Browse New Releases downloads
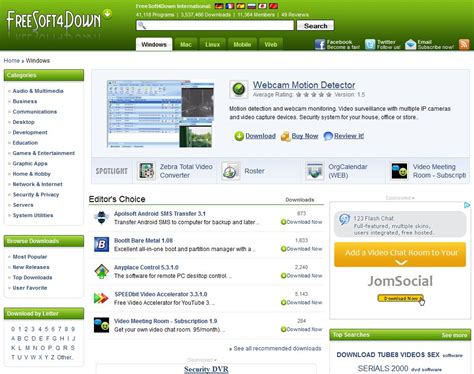This screenshot has height=374, width=474. click(31, 267)
